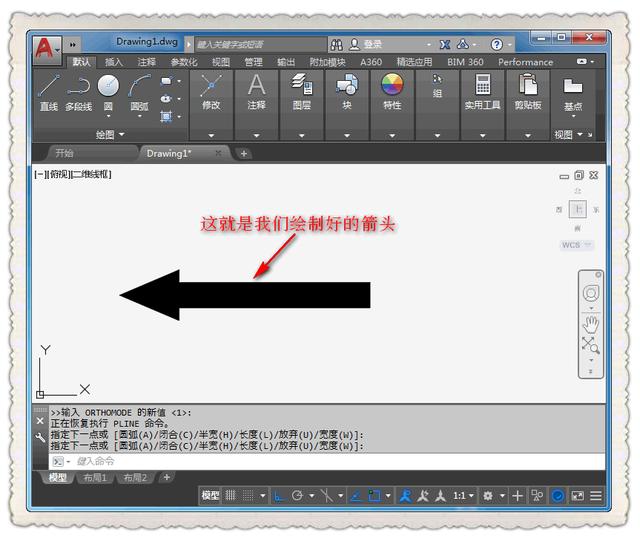Switch to the 管理 (Manage) ribbon tab
Viewport: 640px width, 544px height.
pyautogui.click(x=253, y=62)
